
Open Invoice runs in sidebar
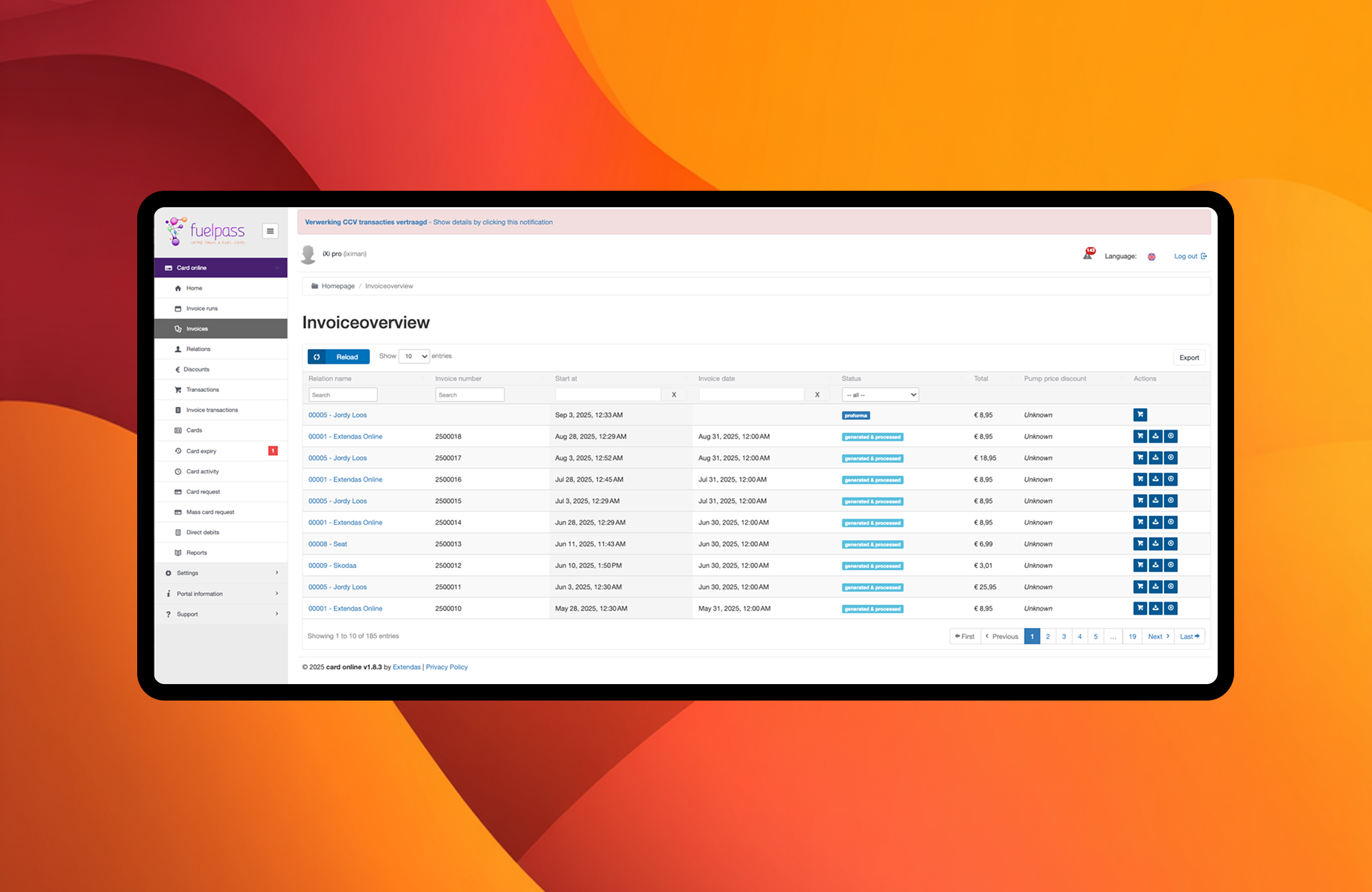click(202, 309)
